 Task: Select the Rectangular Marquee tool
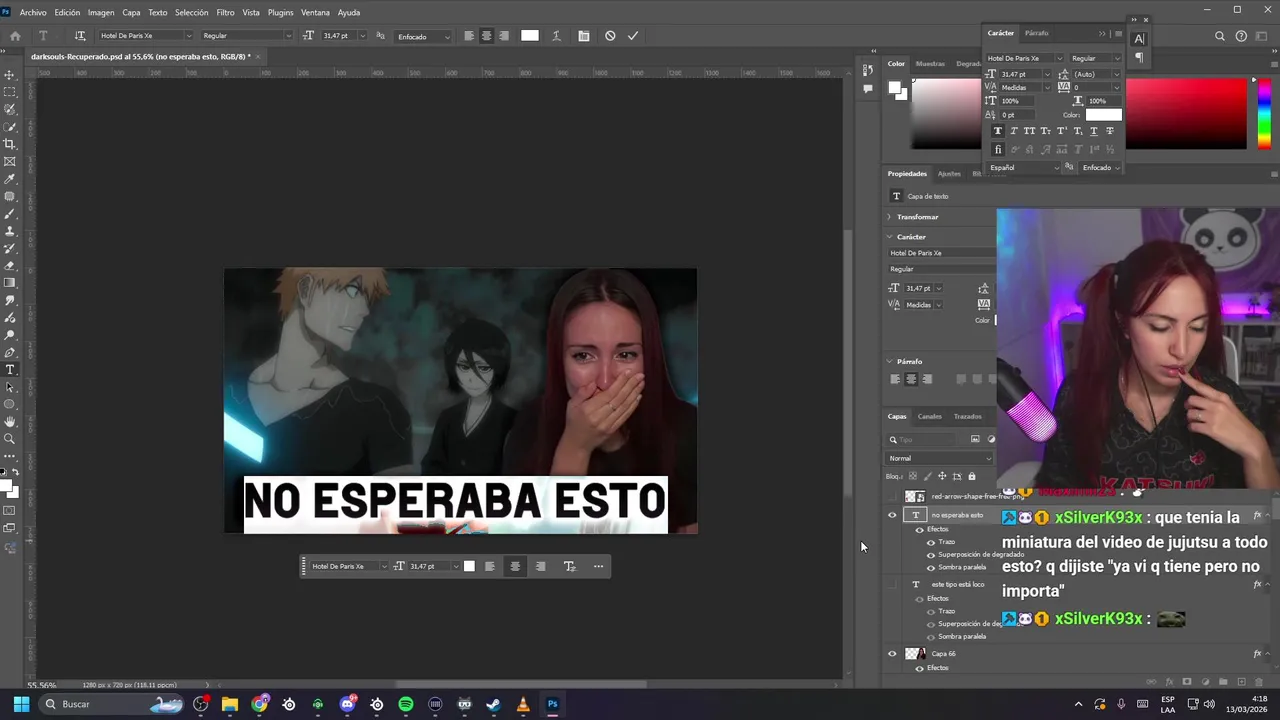click(x=10, y=92)
